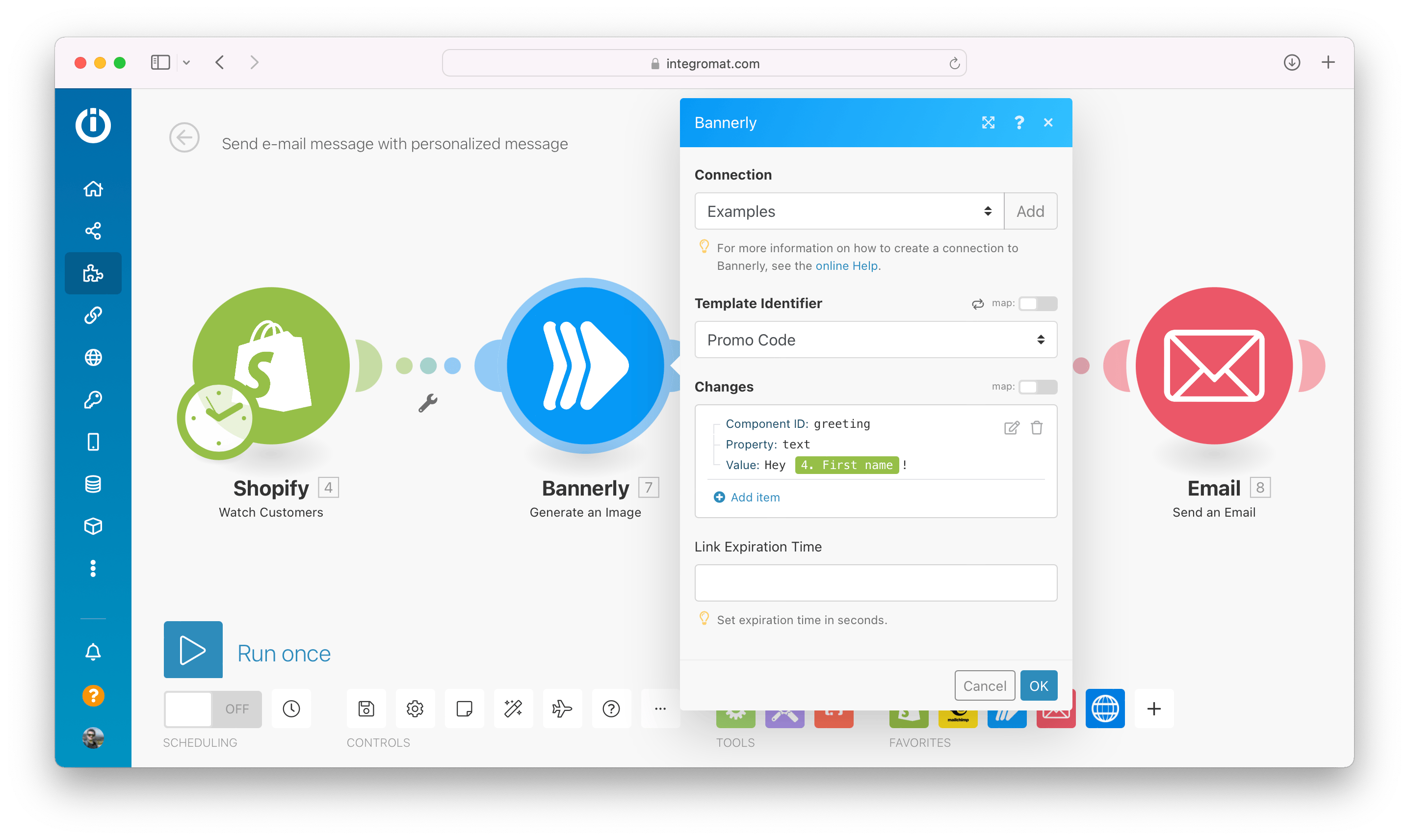Open Connections link icon in sidebar
Viewport: 1409px width, 840px height.
pyautogui.click(x=93, y=315)
